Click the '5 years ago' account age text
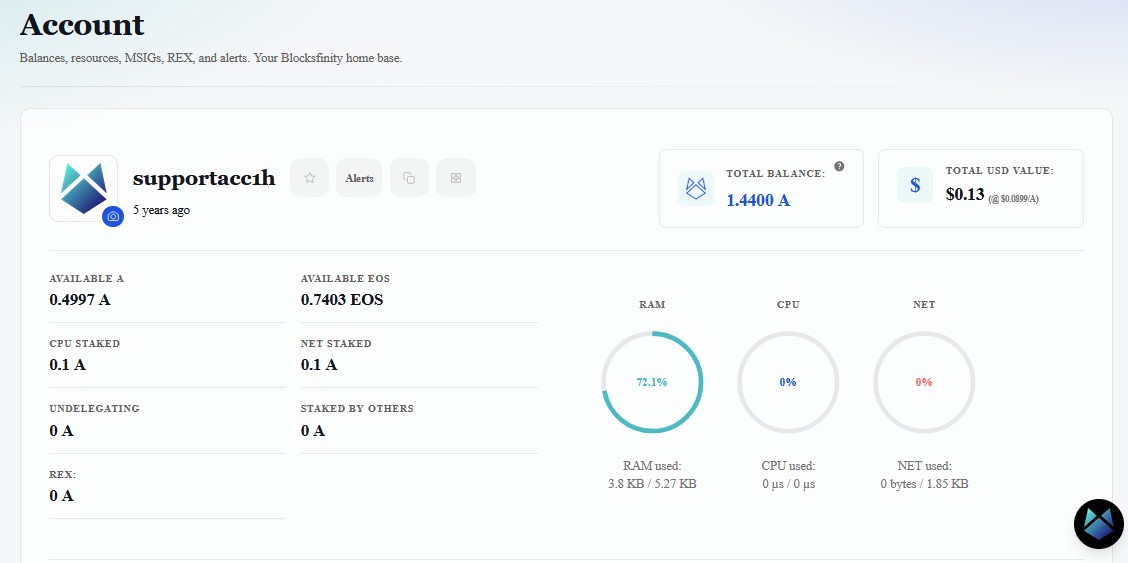 point(161,211)
